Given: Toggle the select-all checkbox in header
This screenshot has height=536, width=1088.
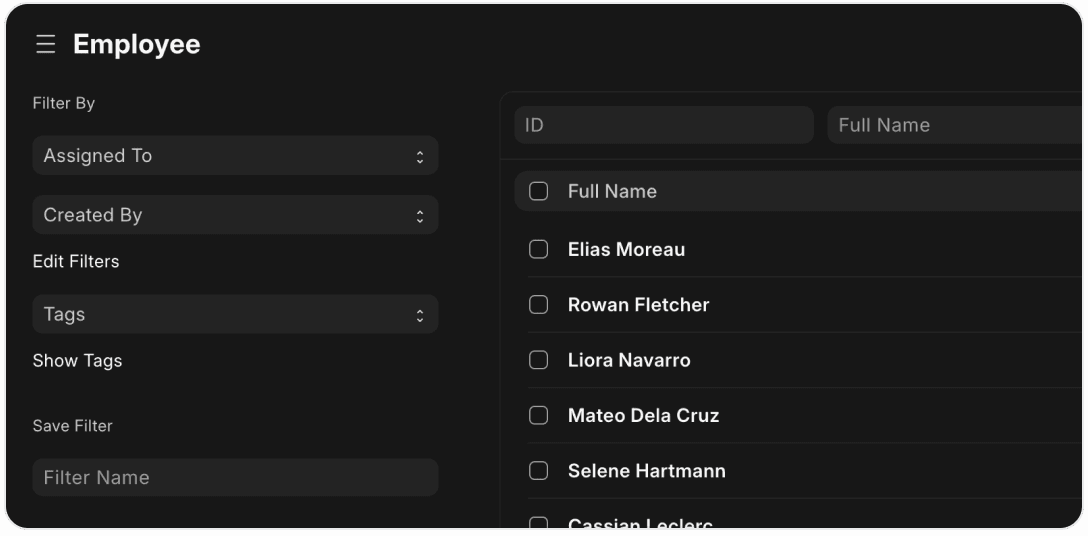Looking at the screenshot, I should 539,191.
